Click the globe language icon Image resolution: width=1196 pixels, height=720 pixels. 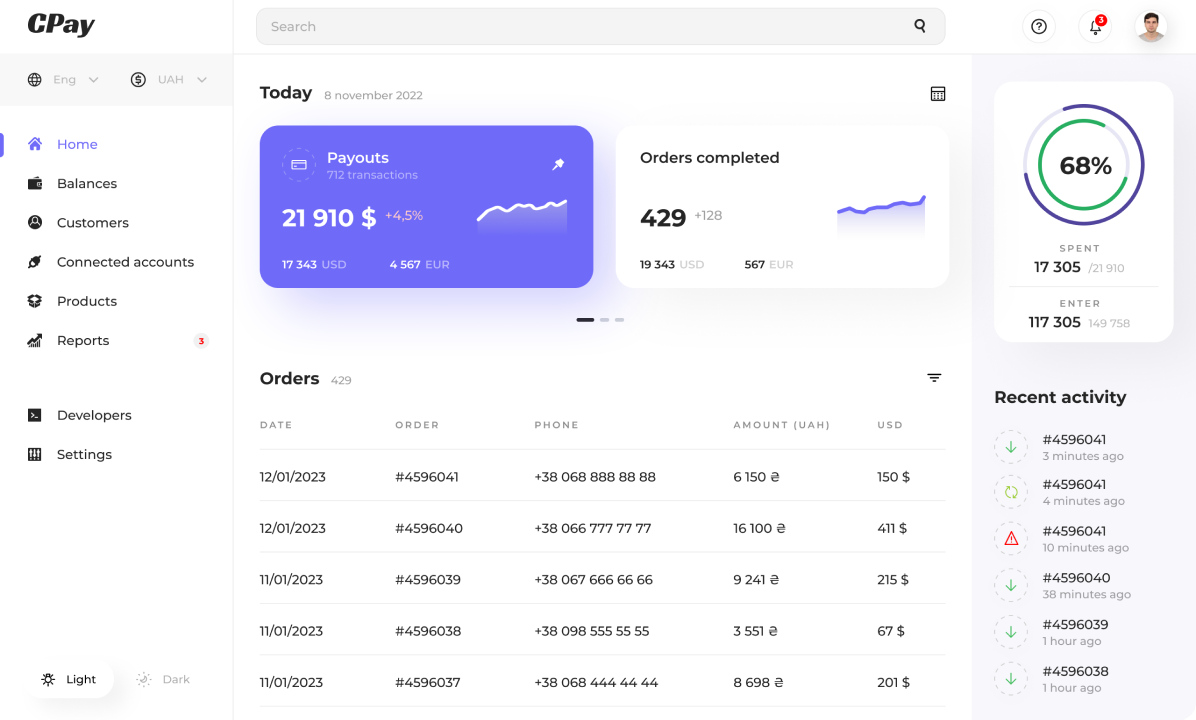(x=34, y=79)
